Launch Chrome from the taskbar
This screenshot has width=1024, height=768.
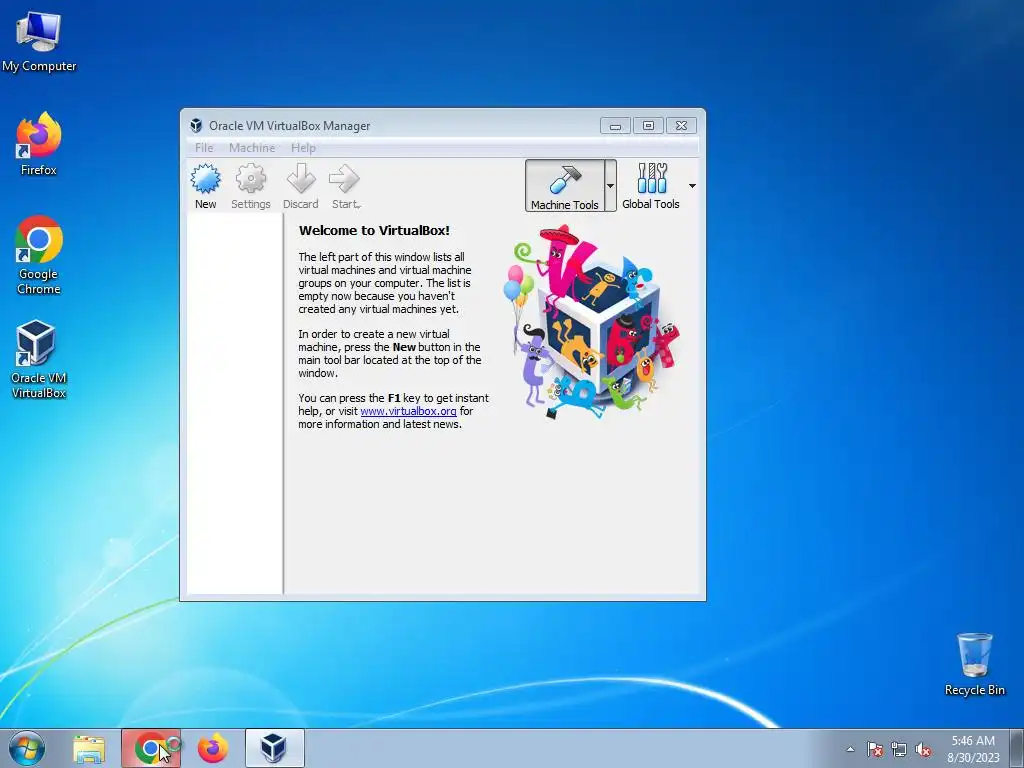coord(151,749)
